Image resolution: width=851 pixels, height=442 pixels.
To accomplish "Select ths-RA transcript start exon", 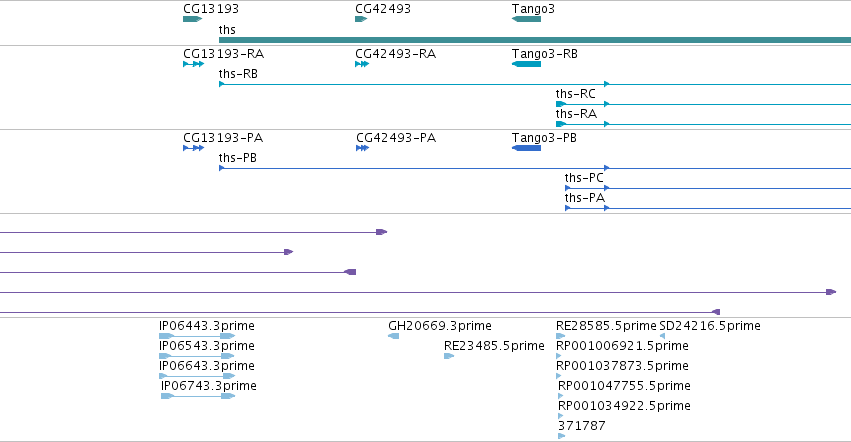I will 561,124.
